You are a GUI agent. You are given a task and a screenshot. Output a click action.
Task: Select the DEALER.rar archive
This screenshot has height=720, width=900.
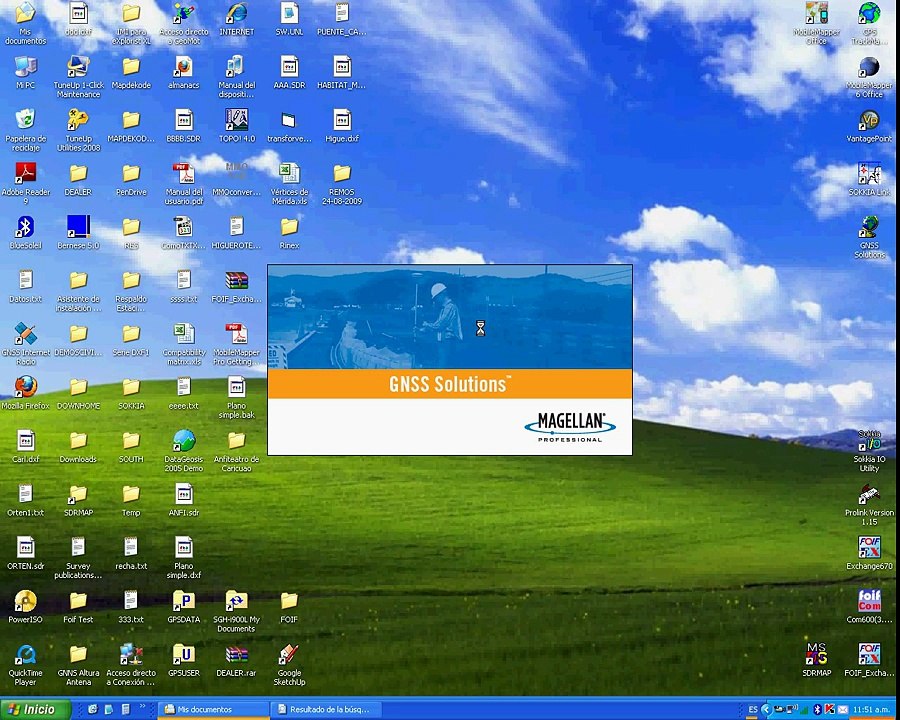(236, 655)
